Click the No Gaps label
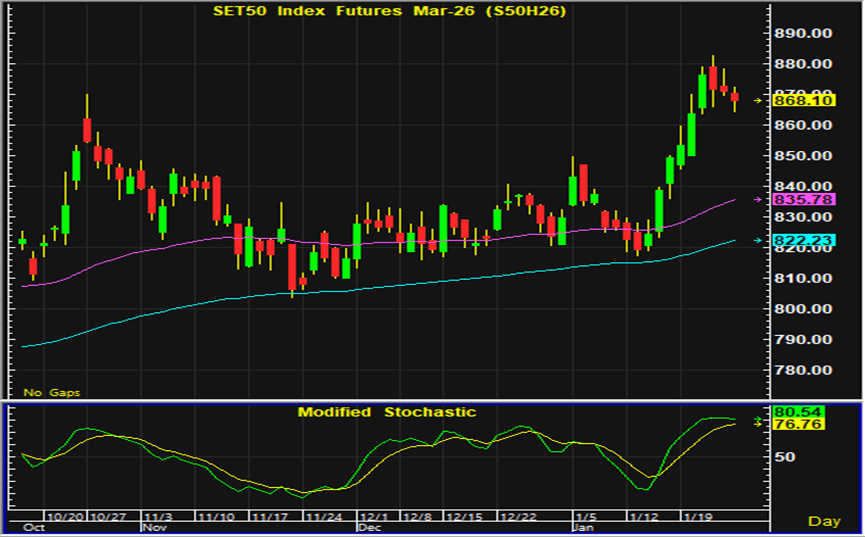The height and width of the screenshot is (537, 865). tap(52, 393)
